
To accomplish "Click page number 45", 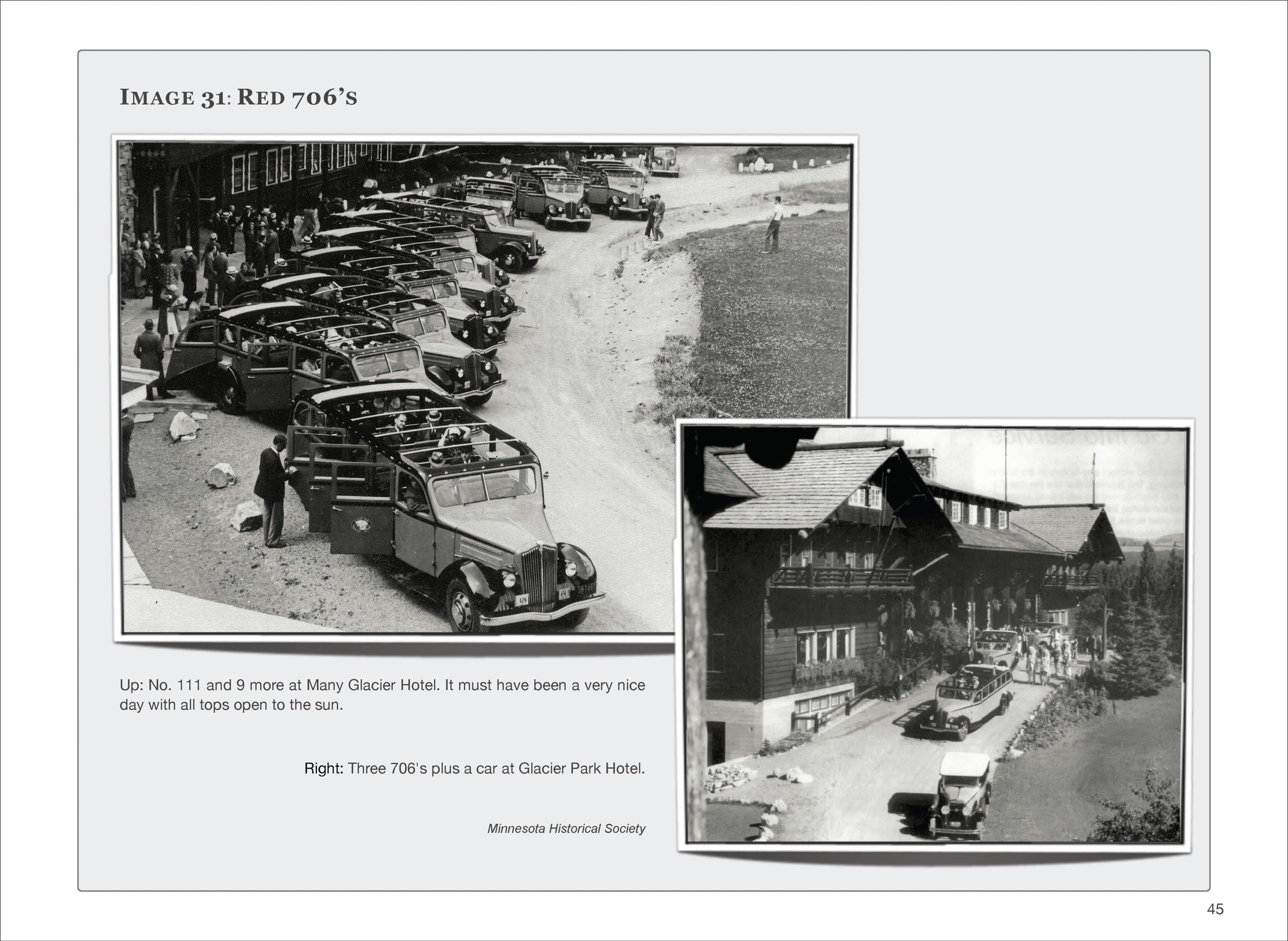I will coord(1215,909).
